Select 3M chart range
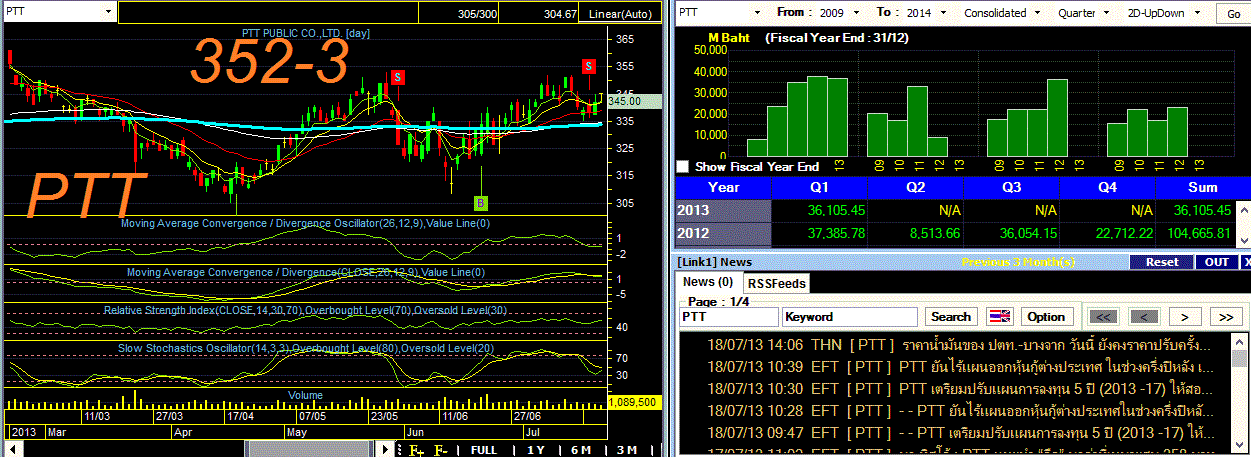 click(627, 450)
